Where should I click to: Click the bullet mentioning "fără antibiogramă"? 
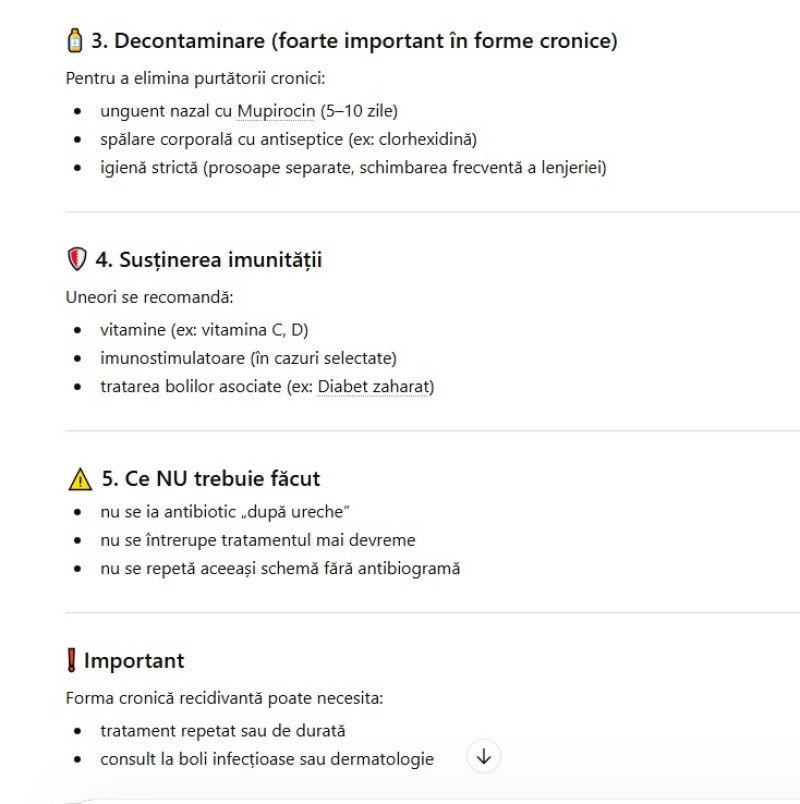[x=280, y=568]
